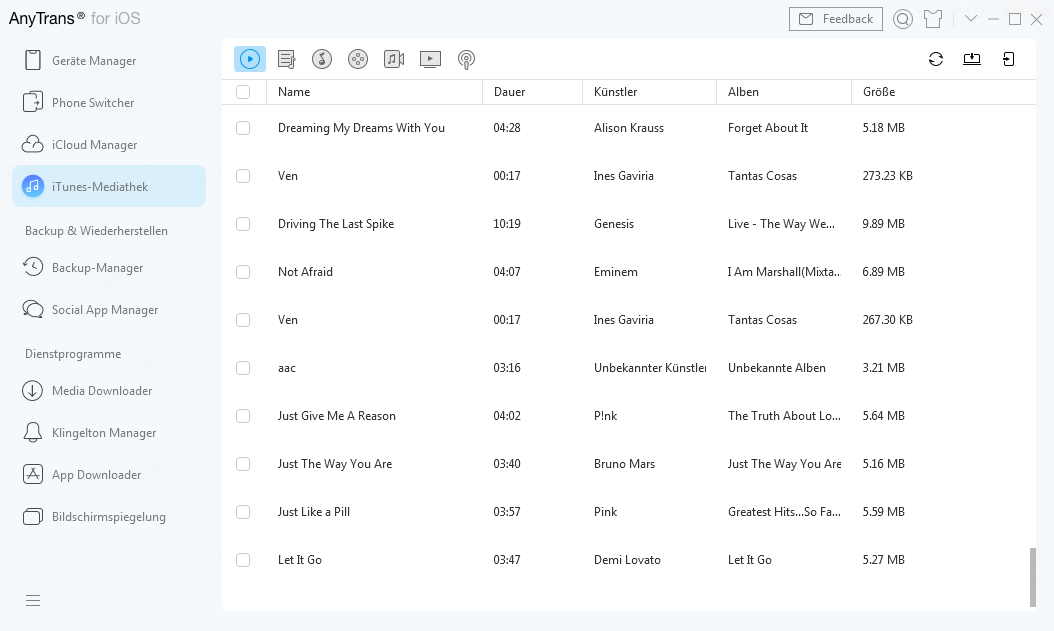Toggle the select-all checkbox in header

coord(243,92)
